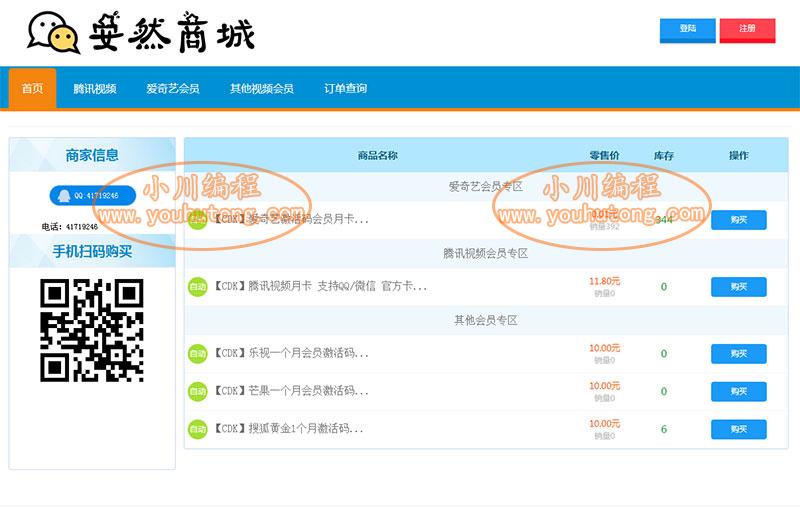
Task: Click the 10.00元 price of 芒果 item
Action: [605, 386]
